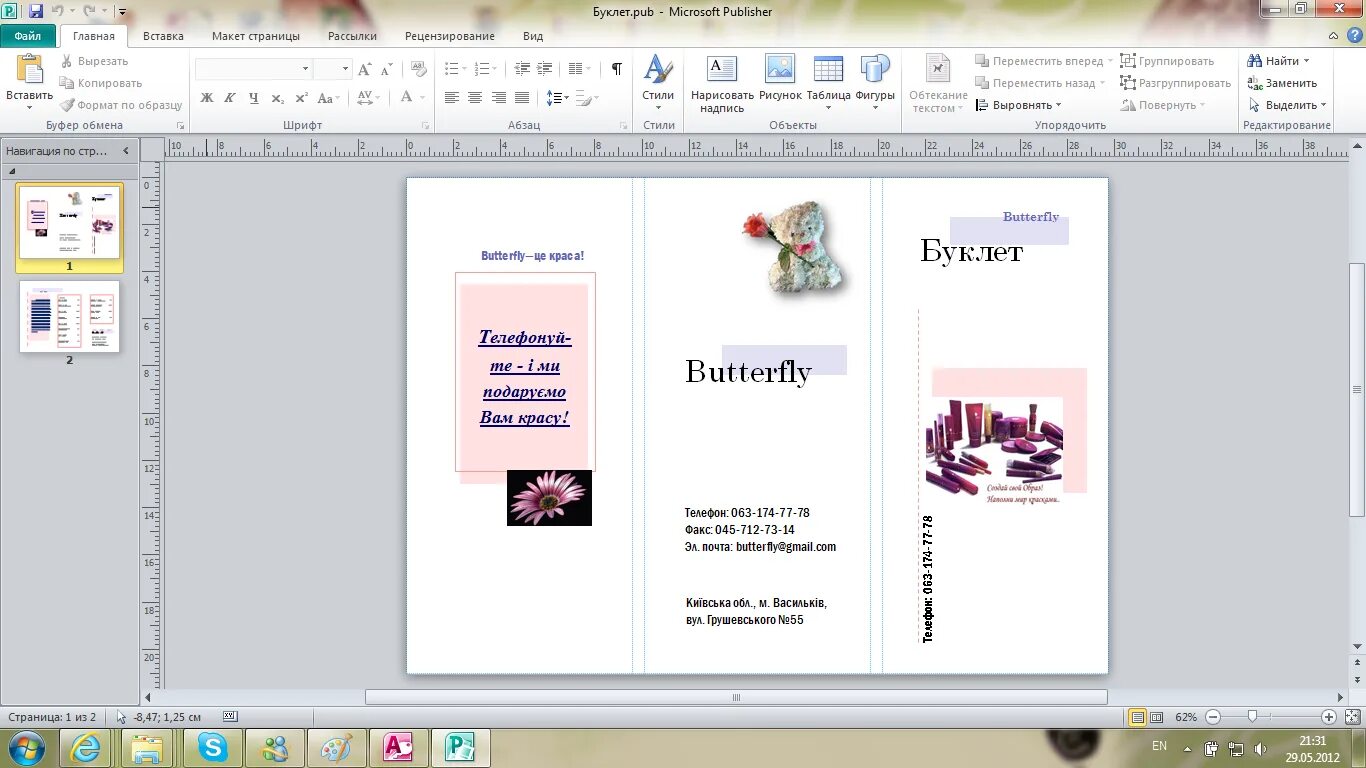Click 'Телефонуйте' underlined text on page
This screenshot has width=1366, height=768.
(525, 350)
